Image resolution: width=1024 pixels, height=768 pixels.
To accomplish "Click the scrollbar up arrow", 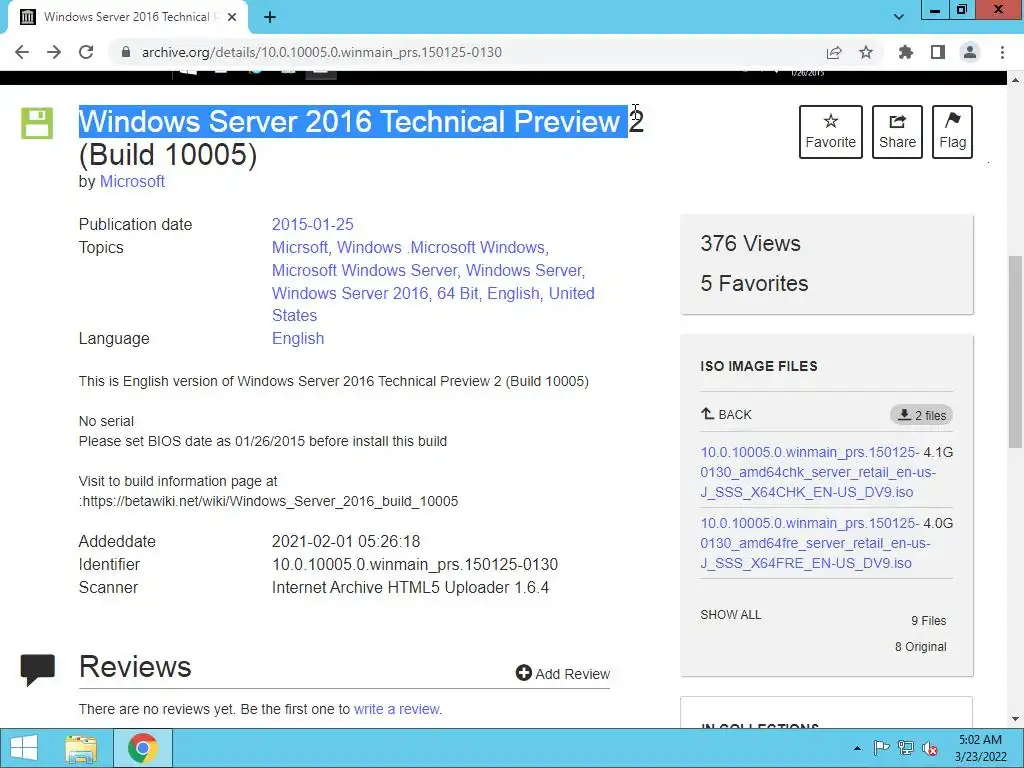I will pyautogui.click(x=1015, y=80).
